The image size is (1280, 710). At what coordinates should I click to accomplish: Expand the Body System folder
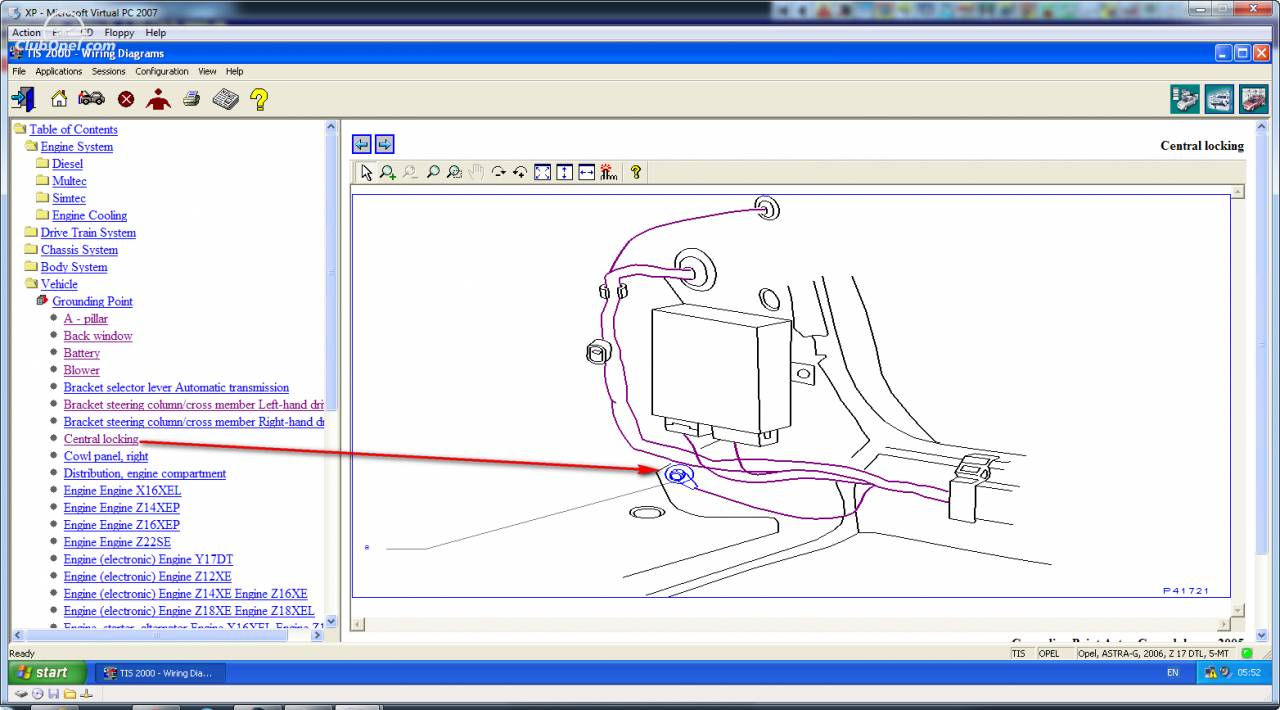(31, 267)
